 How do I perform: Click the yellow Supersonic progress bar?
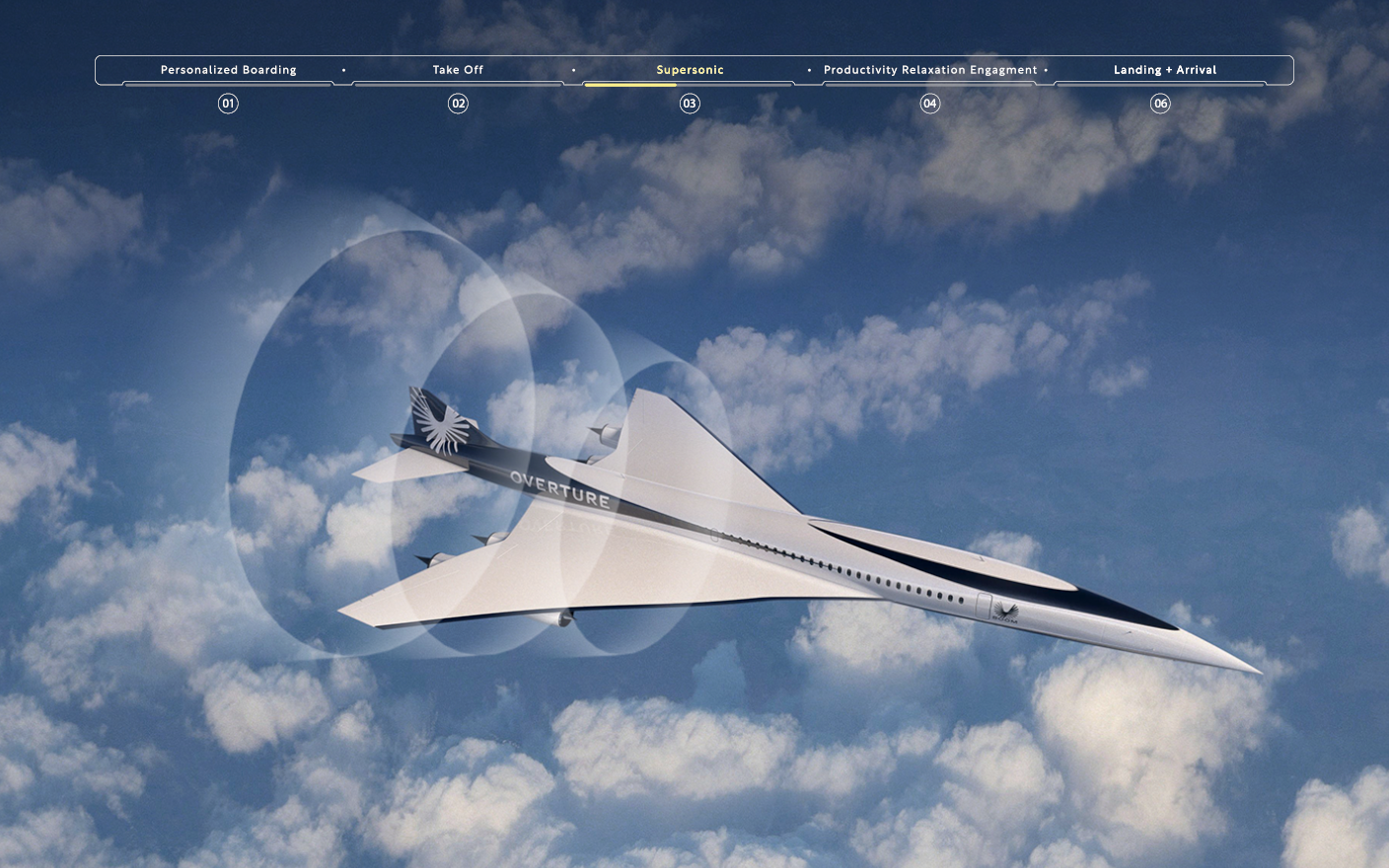629,85
